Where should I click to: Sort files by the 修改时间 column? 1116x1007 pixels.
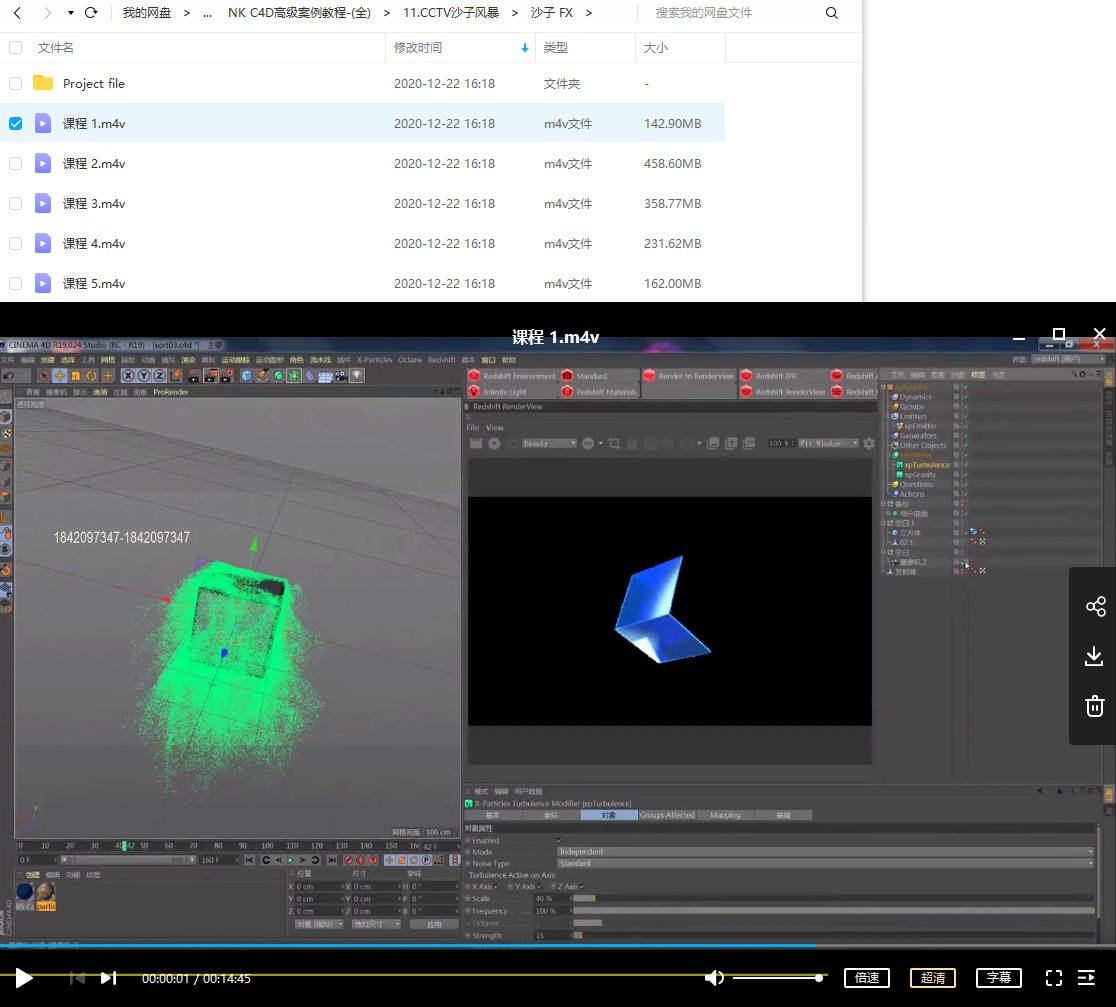pyautogui.click(x=418, y=48)
